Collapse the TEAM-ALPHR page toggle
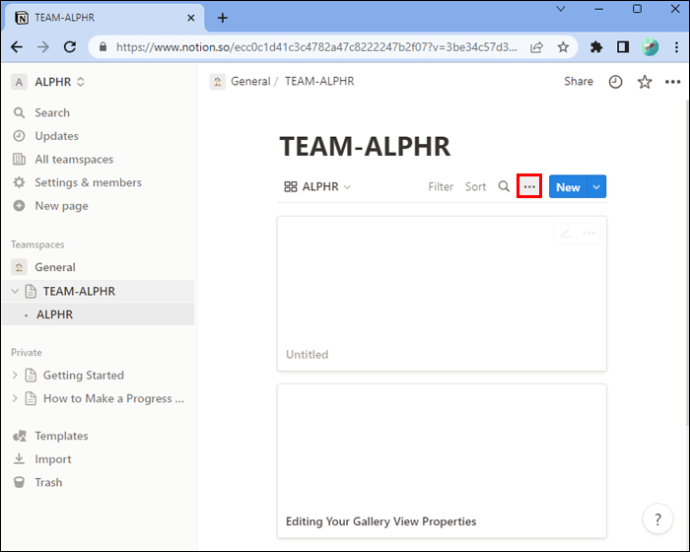Image resolution: width=690 pixels, height=552 pixels. (x=15, y=291)
